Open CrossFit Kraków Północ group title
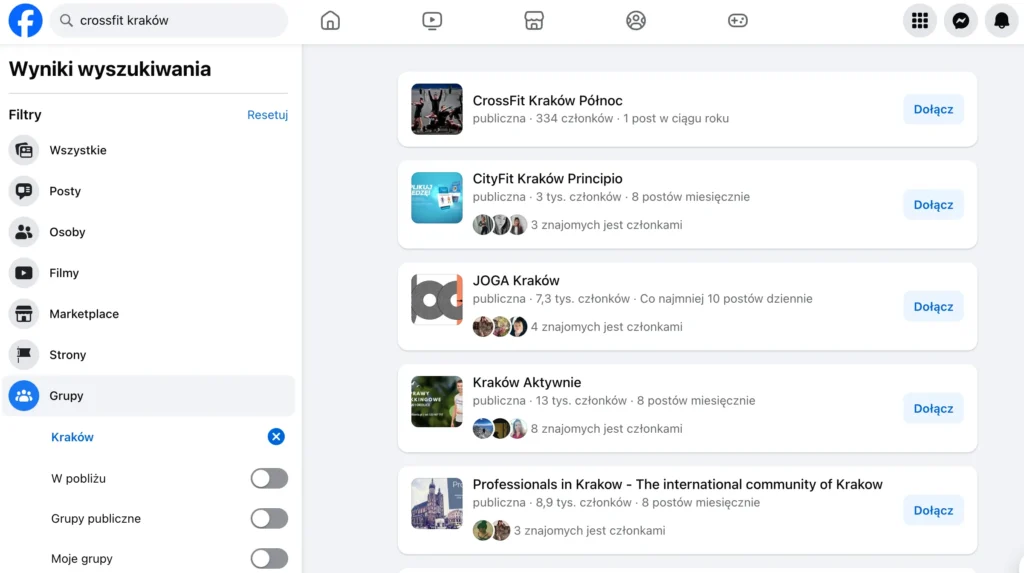The width and height of the screenshot is (1024, 573). pyautogui.click(x=547, y=101)
